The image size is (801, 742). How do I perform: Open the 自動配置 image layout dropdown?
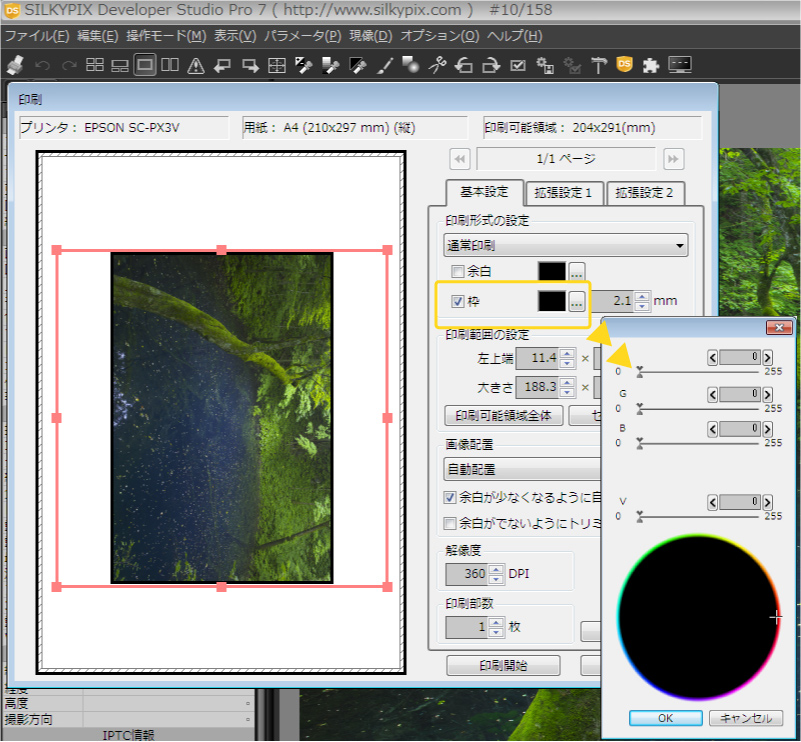click(522, 469)
